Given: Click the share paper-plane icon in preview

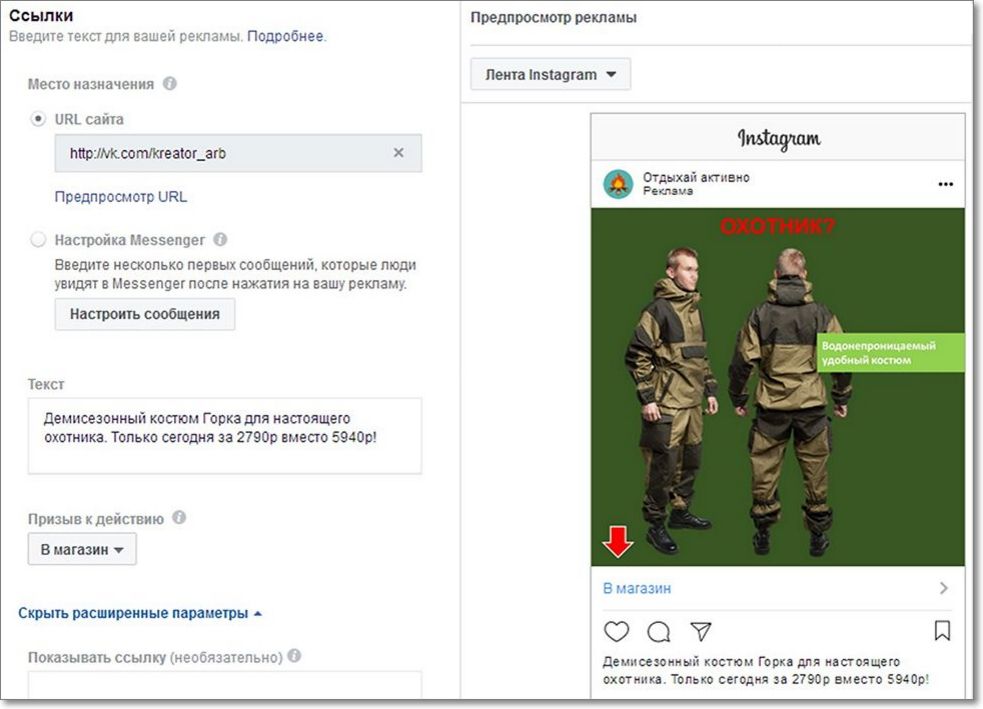Looking at the screenshot, I should [700, 631].
